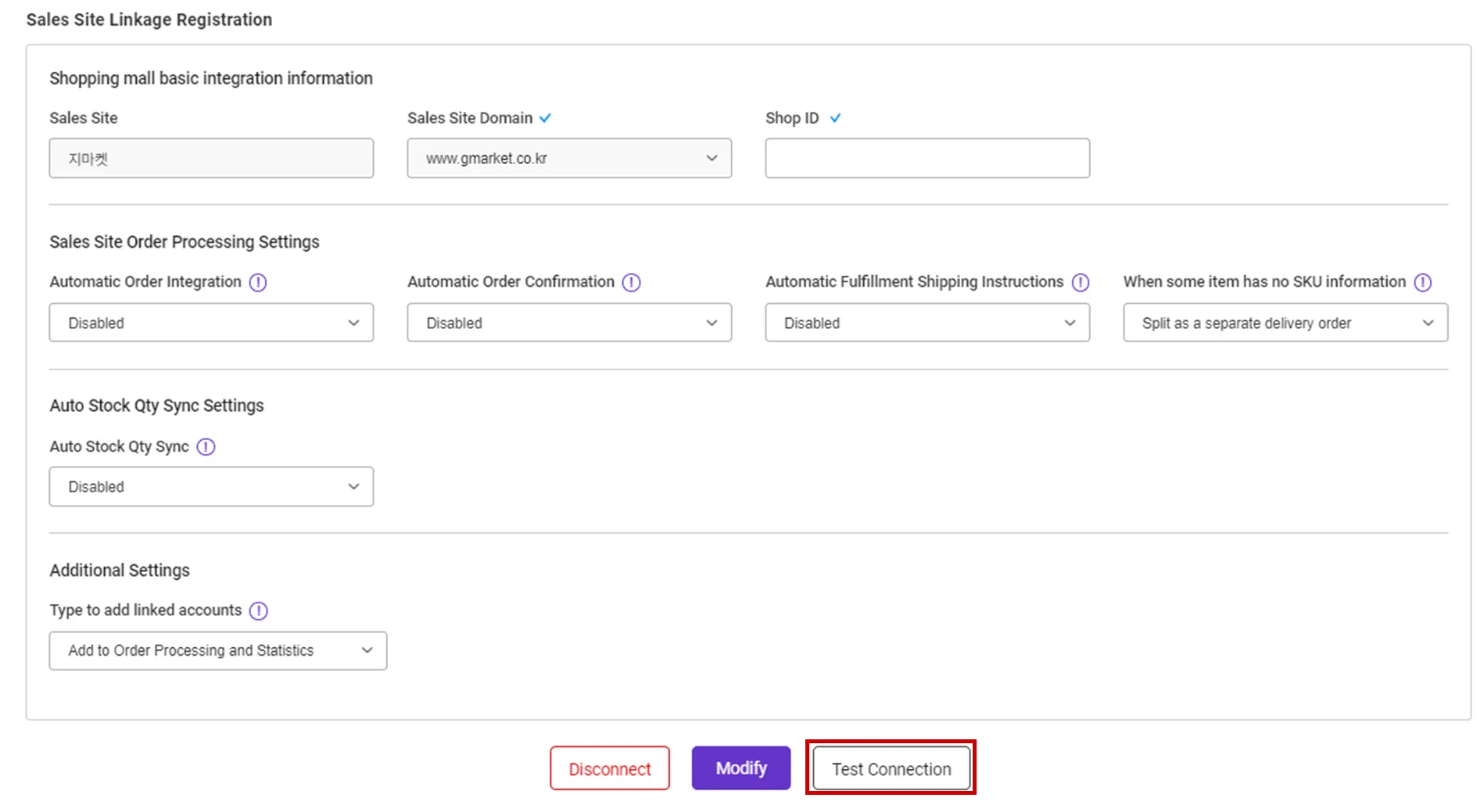
Task: Click the Disconnect button
Action: tap(609, 769)
